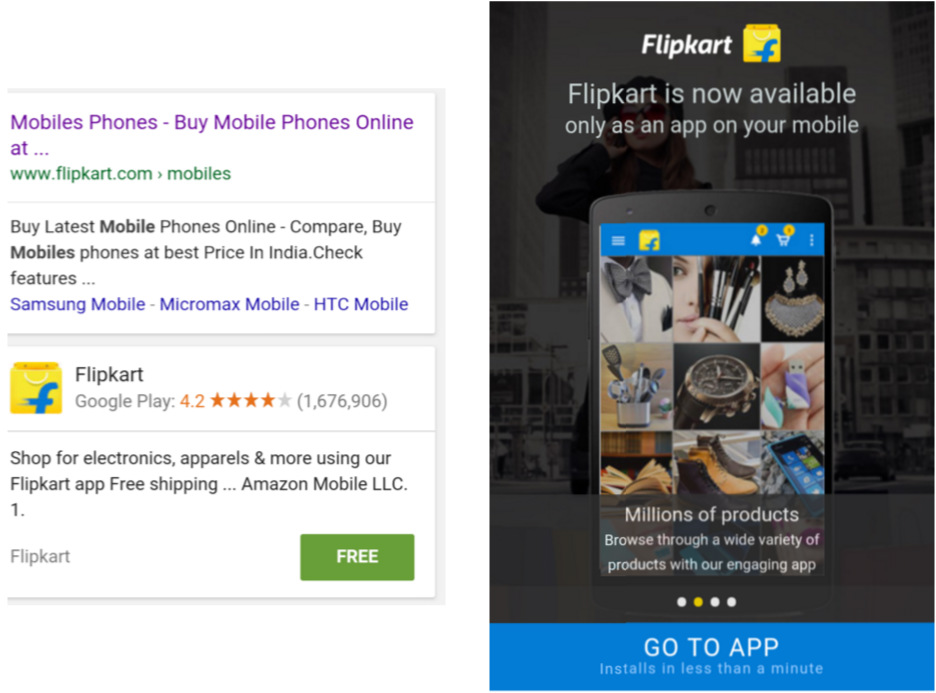Open the shopping cart icon
The height and width of the screenshot is (693, 936).
[x=783, y=240]
